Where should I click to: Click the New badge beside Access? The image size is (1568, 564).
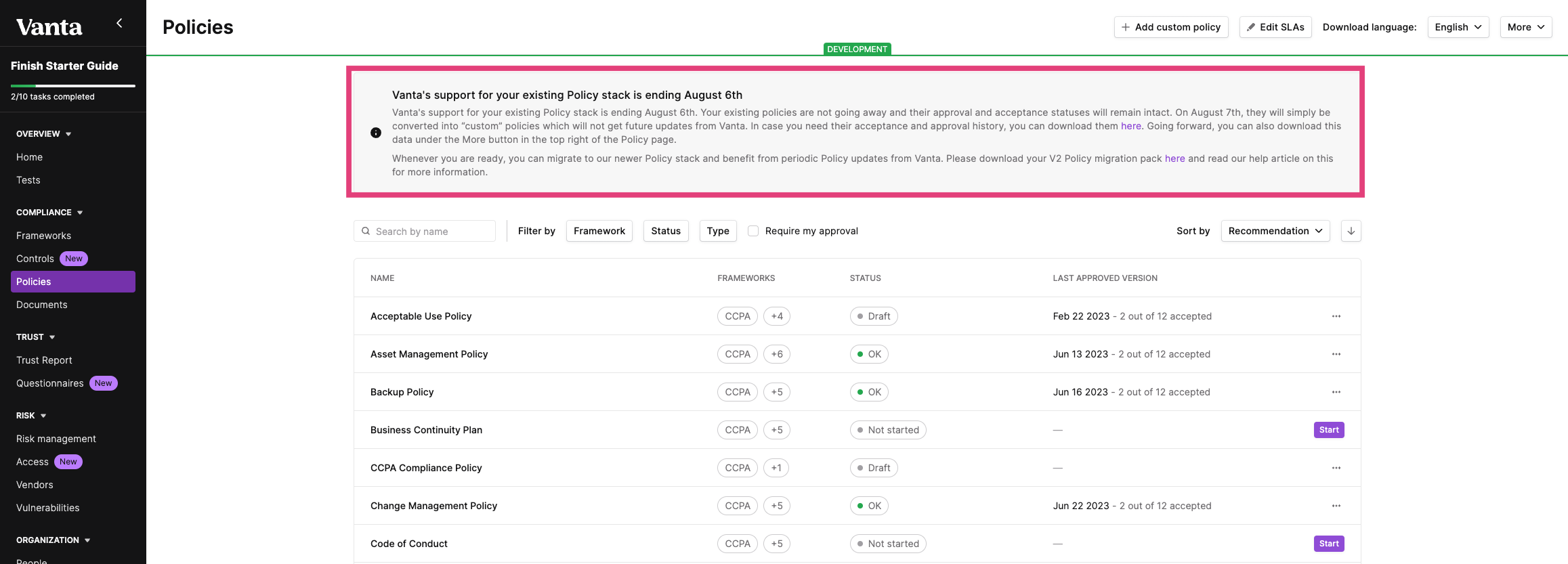[x=68, y=462]
